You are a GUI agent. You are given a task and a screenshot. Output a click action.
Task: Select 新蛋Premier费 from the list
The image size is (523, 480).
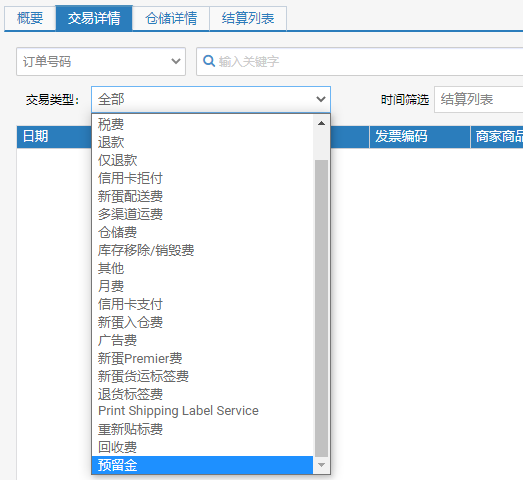coord(202,358)
